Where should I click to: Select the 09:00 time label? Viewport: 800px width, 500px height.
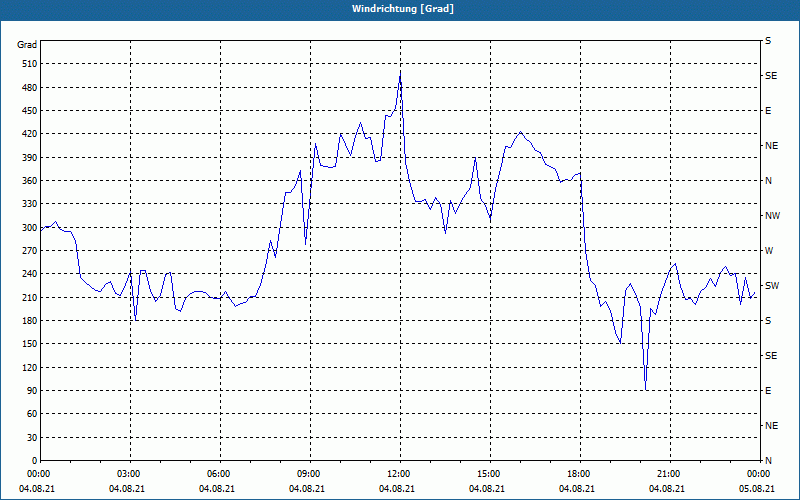311,474
